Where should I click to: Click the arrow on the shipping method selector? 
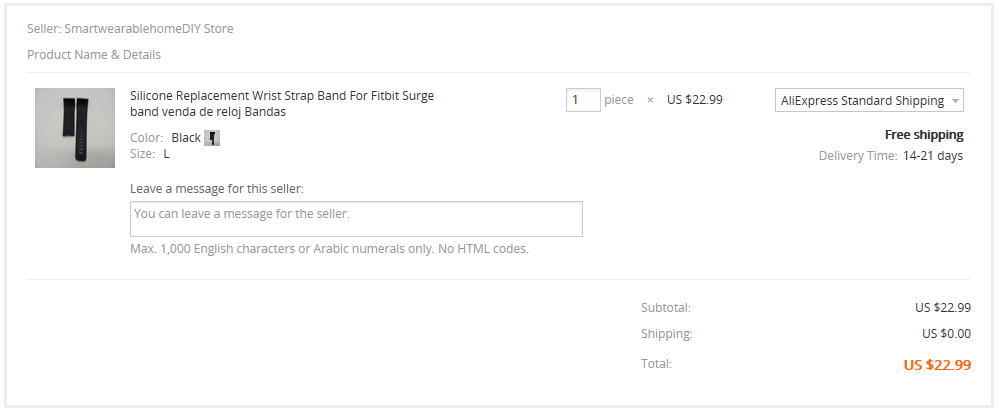click(x=955, y=101)
